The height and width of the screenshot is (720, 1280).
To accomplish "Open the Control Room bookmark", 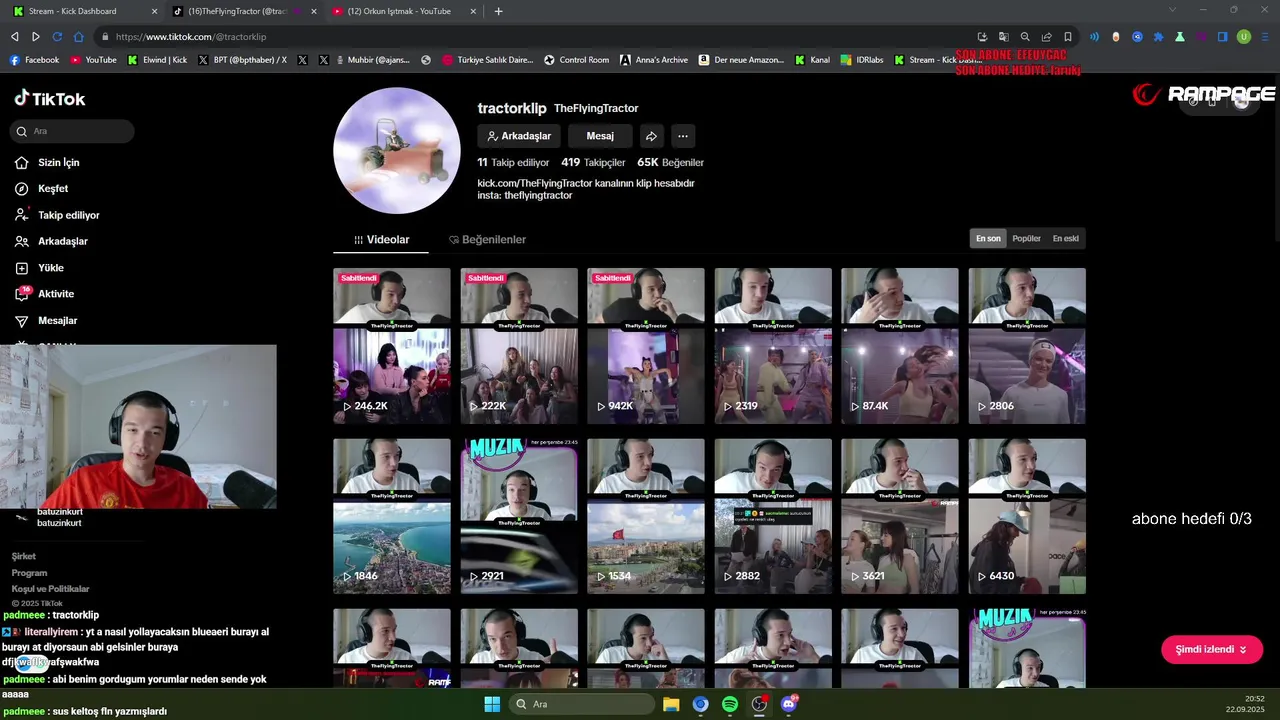I will pos(576,60).
